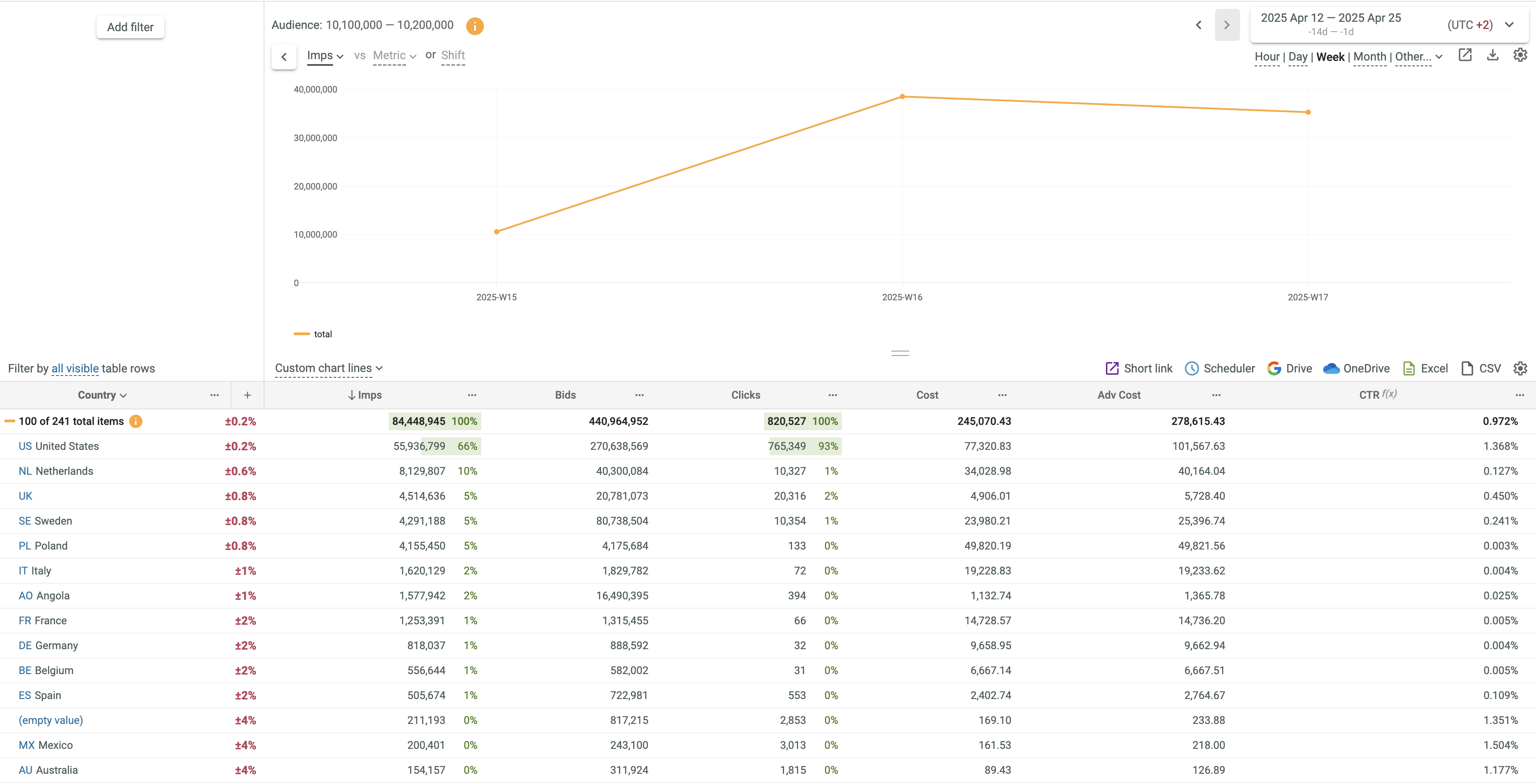Add a column with plus button
Image resolution: width=1536 pixels, height=784 pixels.
pos(248,395)
